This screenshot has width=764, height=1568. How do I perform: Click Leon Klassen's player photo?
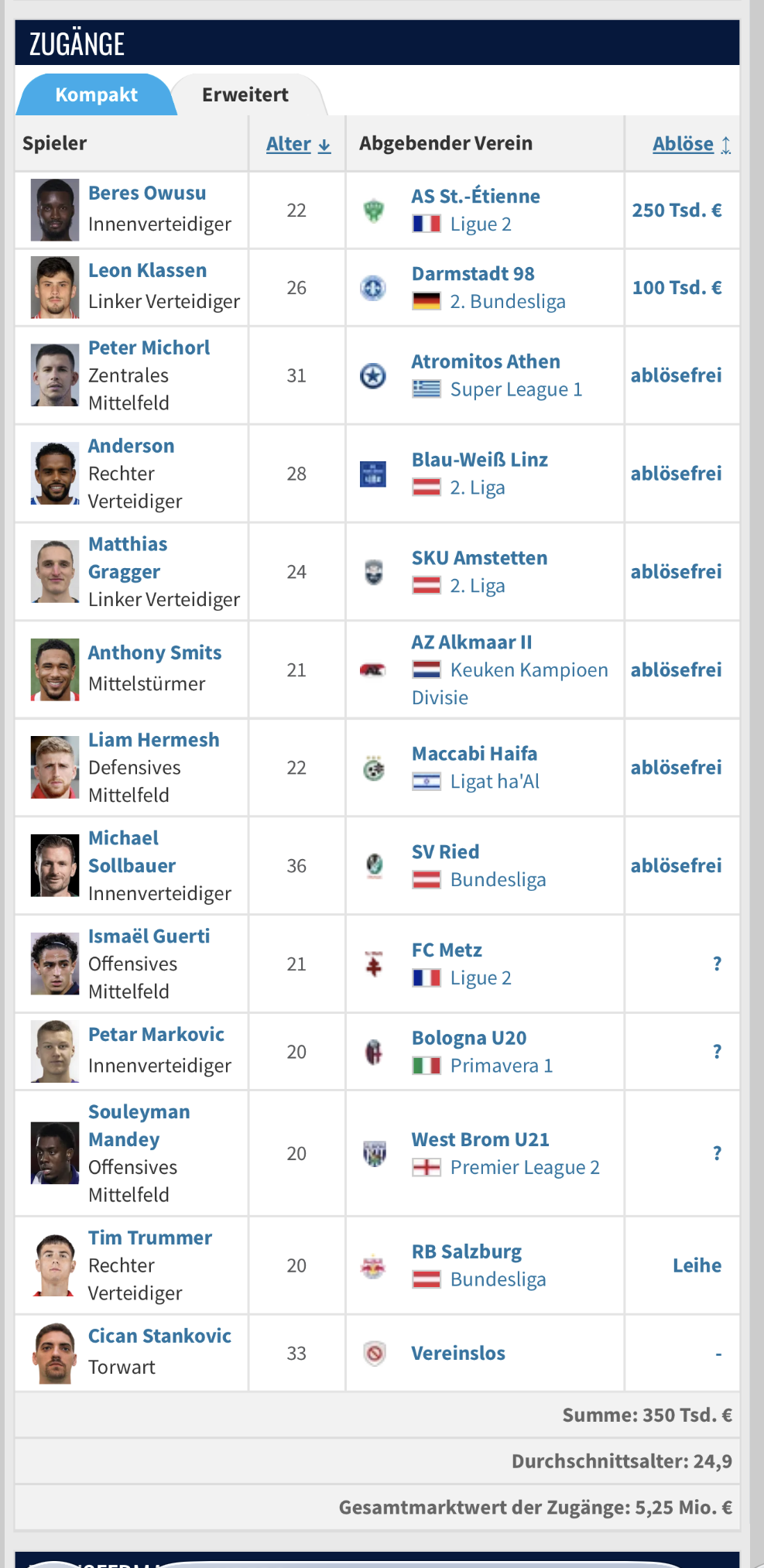55,288
